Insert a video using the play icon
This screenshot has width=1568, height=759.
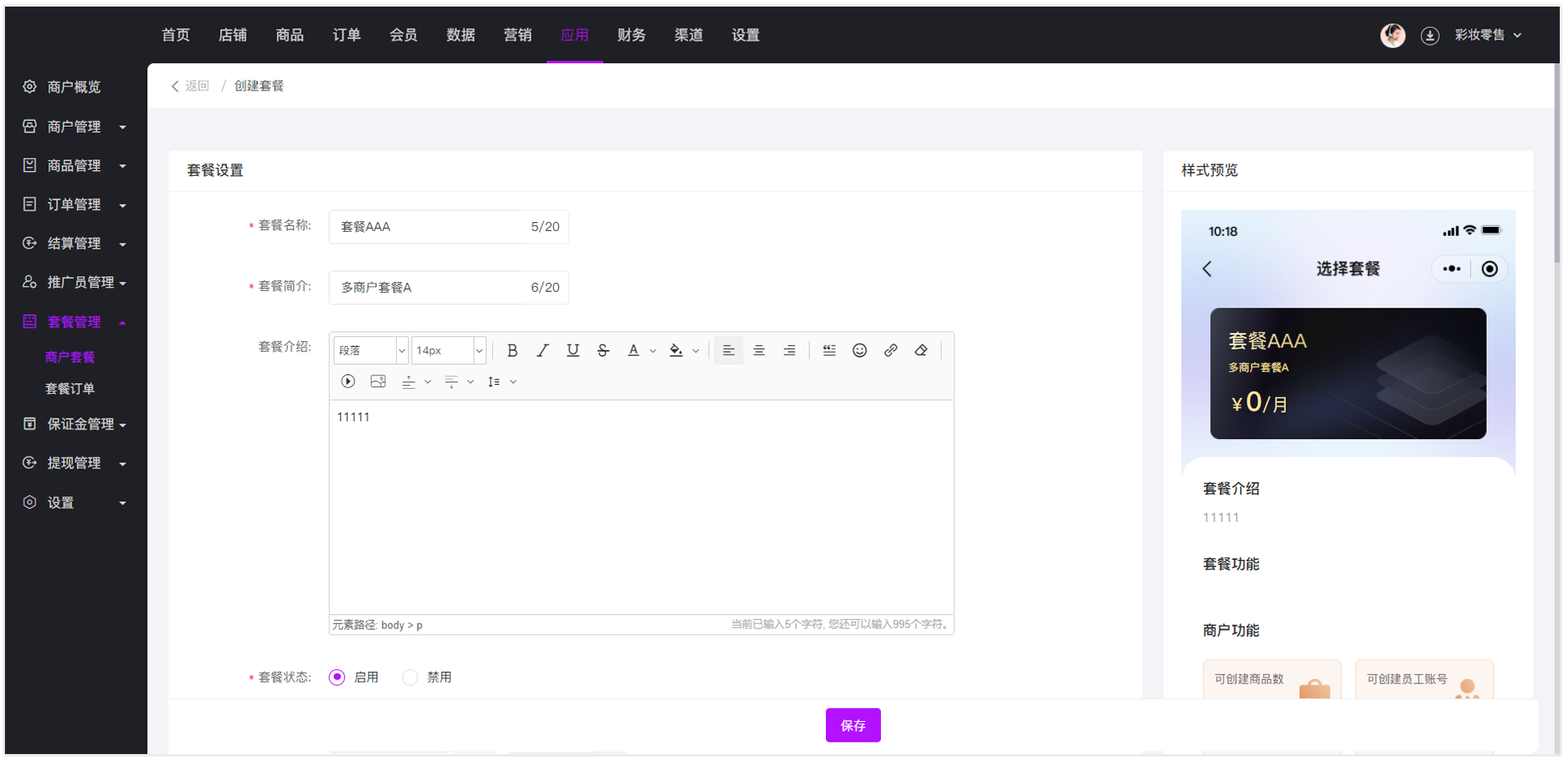348,382
